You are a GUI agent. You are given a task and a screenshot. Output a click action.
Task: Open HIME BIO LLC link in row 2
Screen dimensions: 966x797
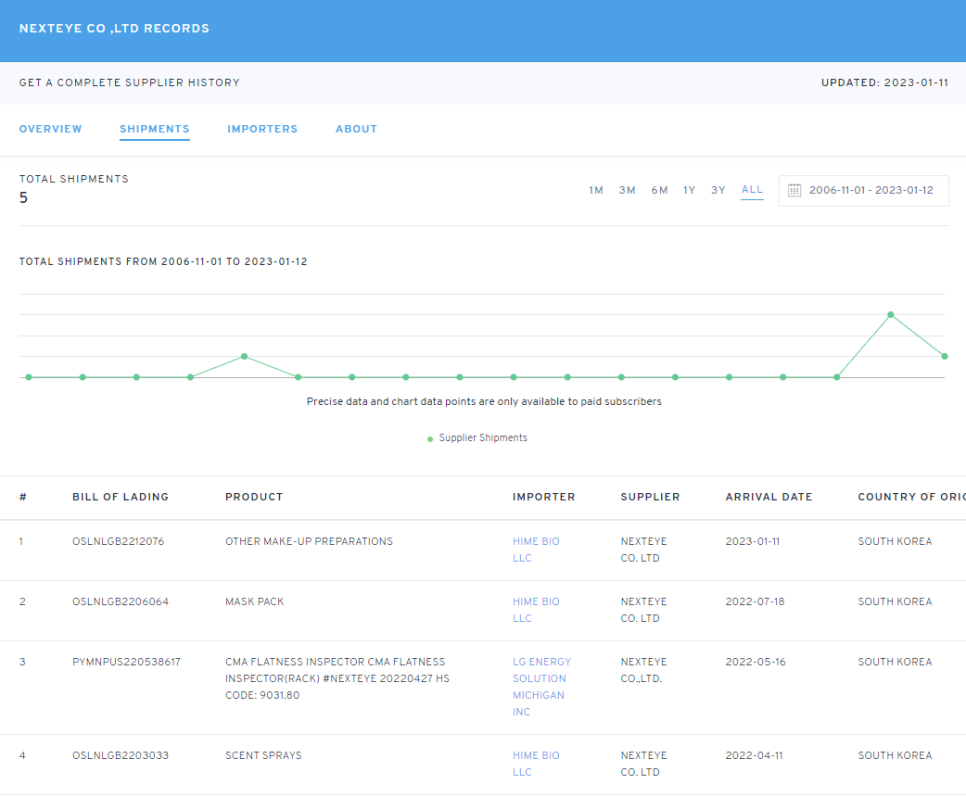[536, 610]
